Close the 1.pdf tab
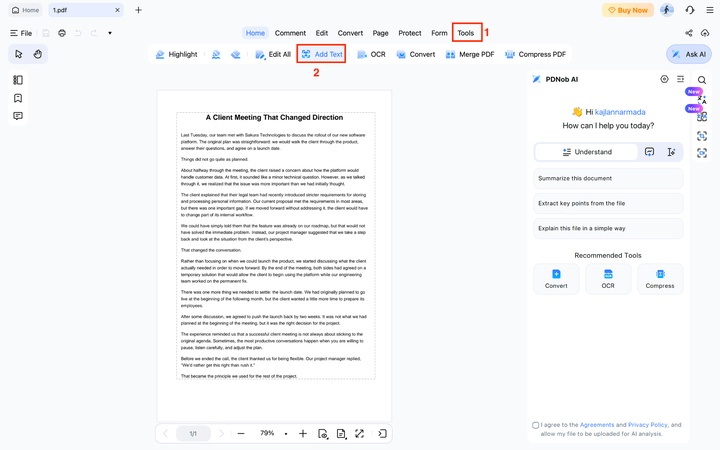The width and height of the screenshot is (720, 450). [117, 10]
